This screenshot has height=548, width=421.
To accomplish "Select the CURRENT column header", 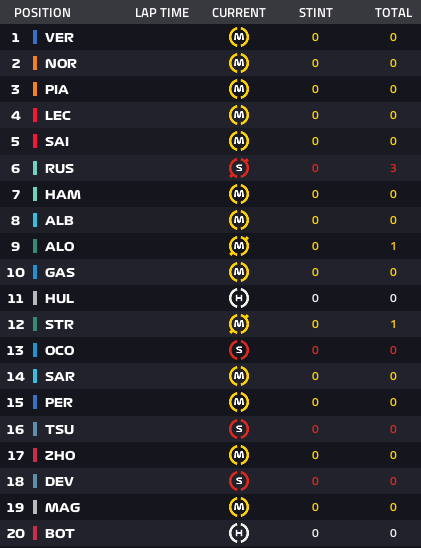I will tap(239, 13).
